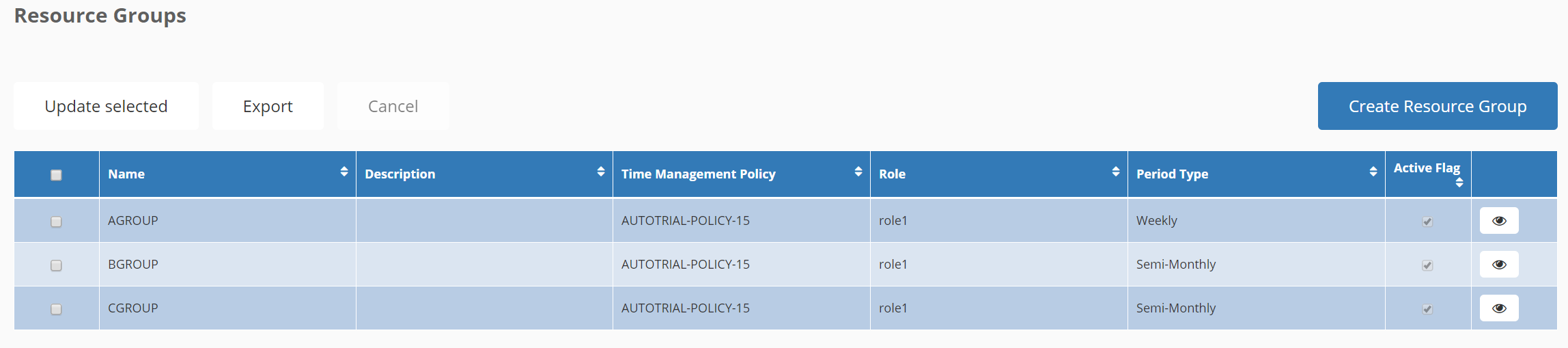Sort by Role column sort icon
1568x348 pixels.
[x=1116, y=172]
